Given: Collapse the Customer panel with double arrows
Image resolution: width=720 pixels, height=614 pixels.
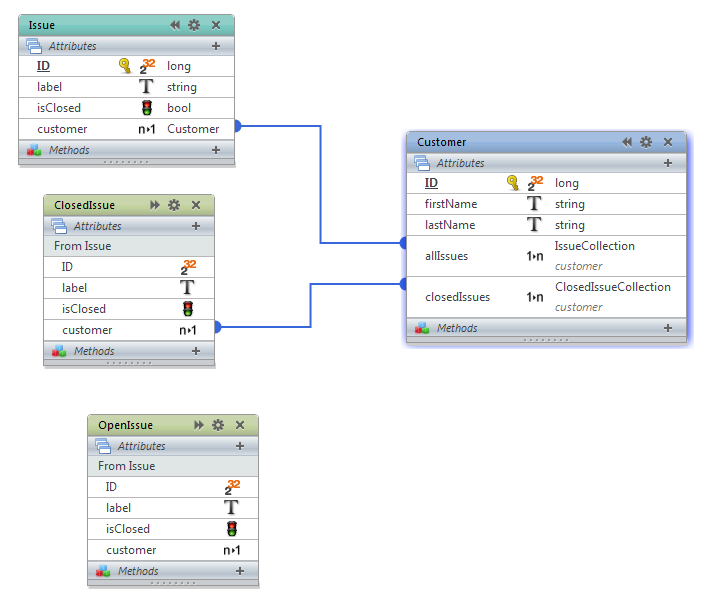Looking at the screenshot, I should [627, 142].
